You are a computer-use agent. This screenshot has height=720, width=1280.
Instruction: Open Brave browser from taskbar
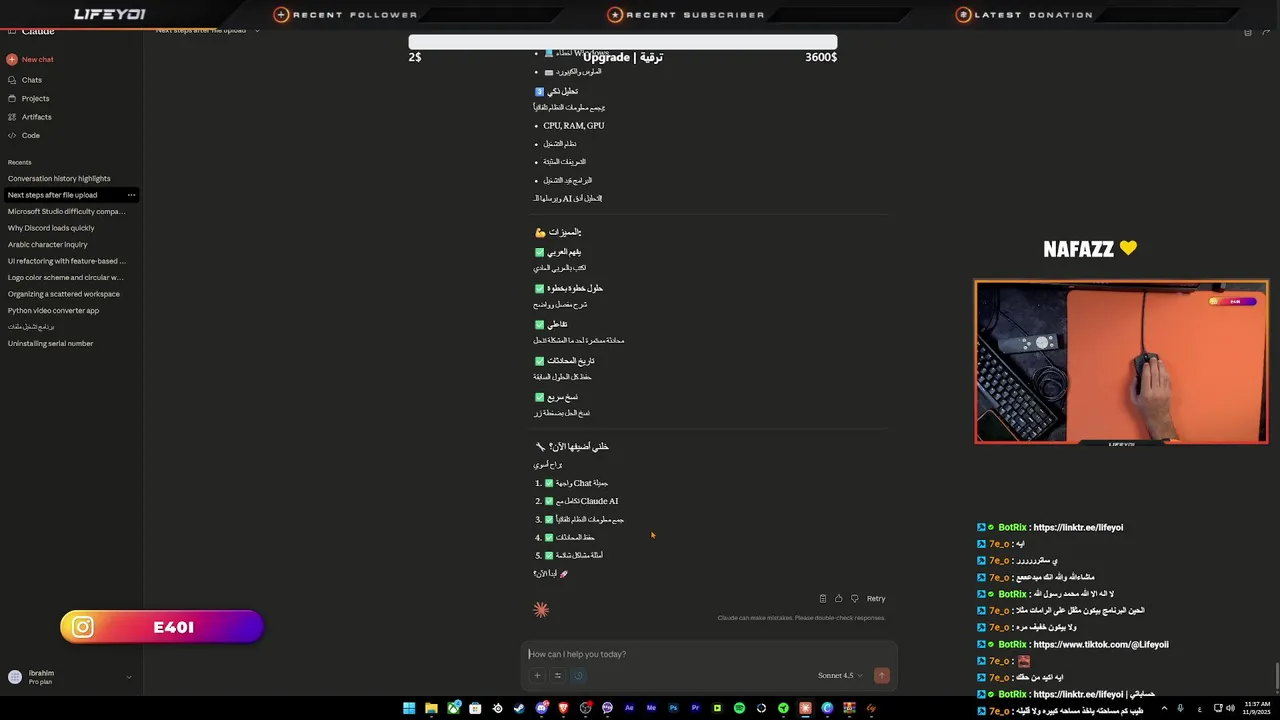563,708
